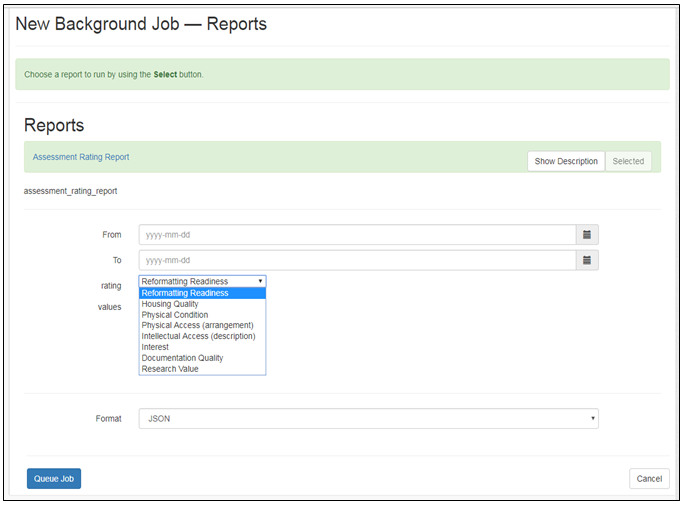Image resolution: width=687 pixels, height=506 pixels.
Task: Open the To date calendar icon
Action: (587, 260)
